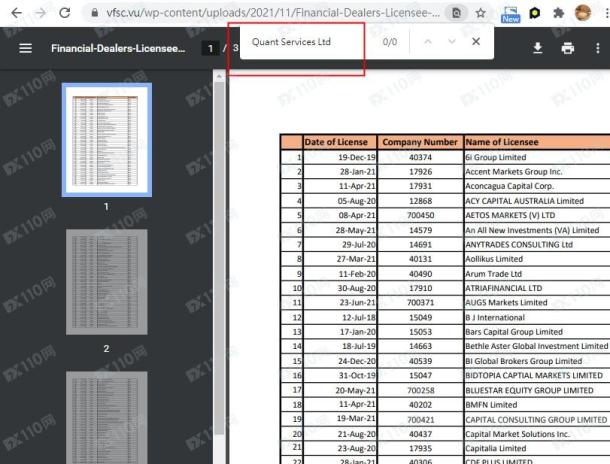Viewport: 610px width, 464px height.
Task: Click the '0/0' search match count
Action: tap(390, 42)
